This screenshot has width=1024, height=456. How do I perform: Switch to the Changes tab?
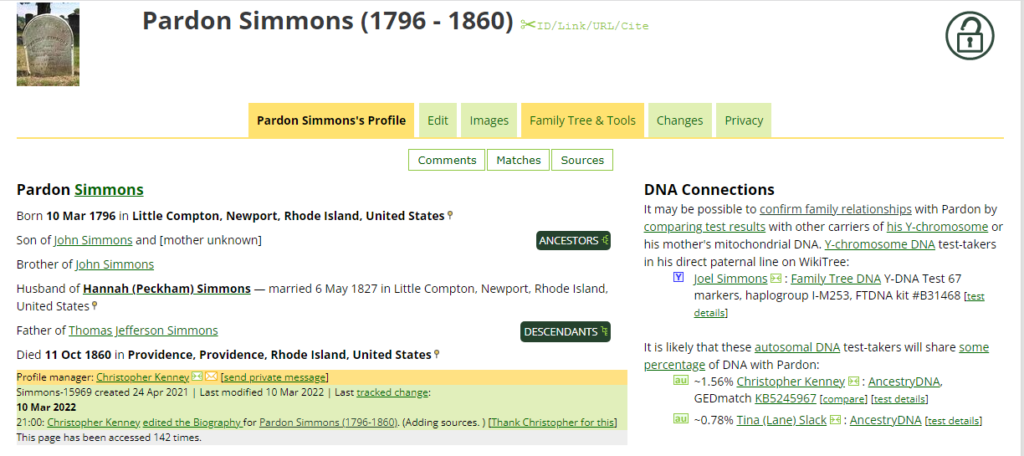point(680,121)
